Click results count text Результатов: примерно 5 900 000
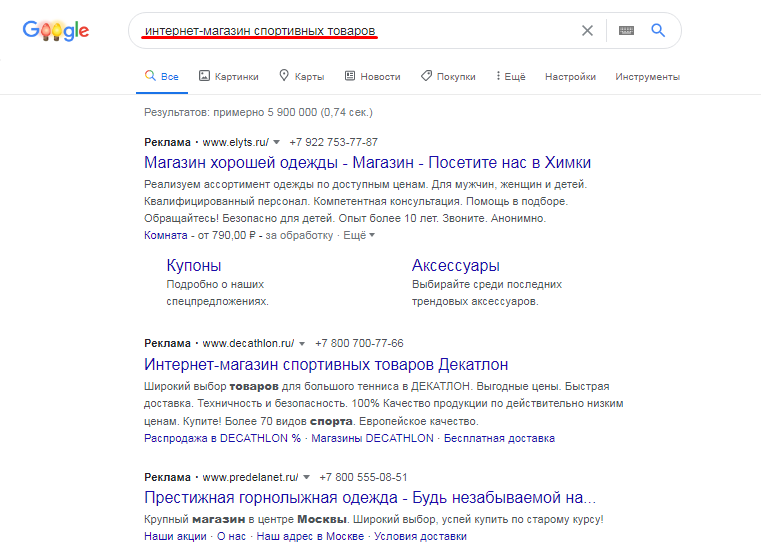The image size is (761, 558). coord(231,113)
